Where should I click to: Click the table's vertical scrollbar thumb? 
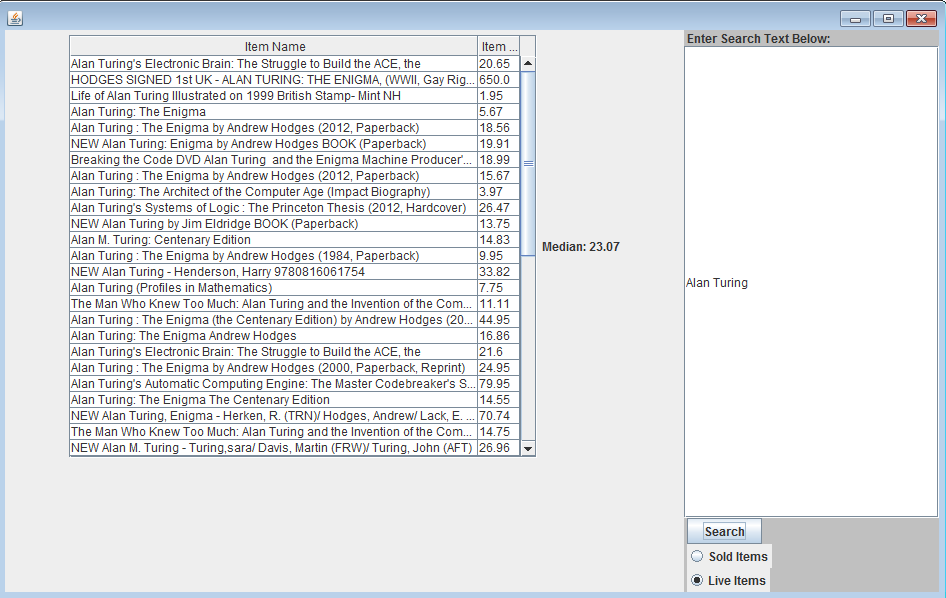[528, 164]
